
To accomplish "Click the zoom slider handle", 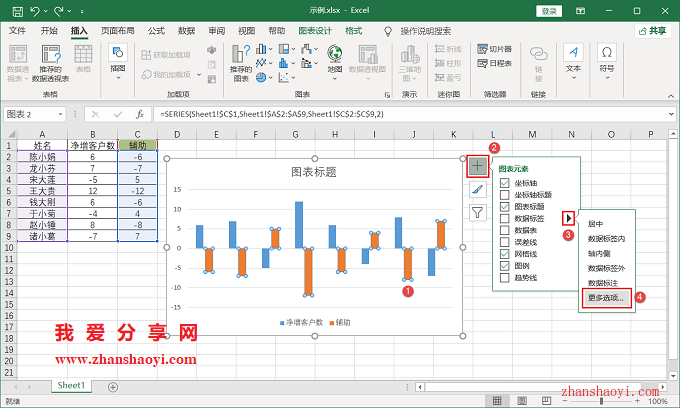I will (x=601, y=401).
